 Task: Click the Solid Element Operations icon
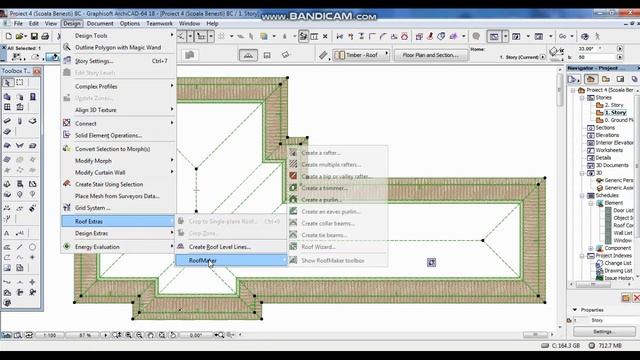[67, 135]
